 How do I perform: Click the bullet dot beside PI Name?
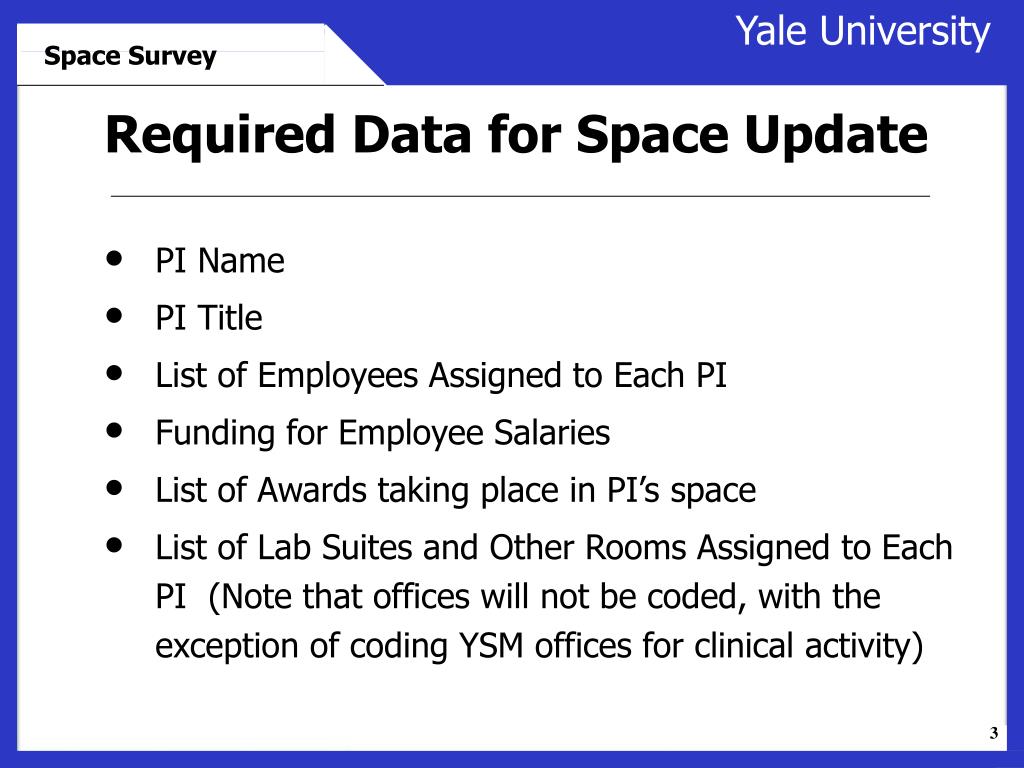coord(115,258)
